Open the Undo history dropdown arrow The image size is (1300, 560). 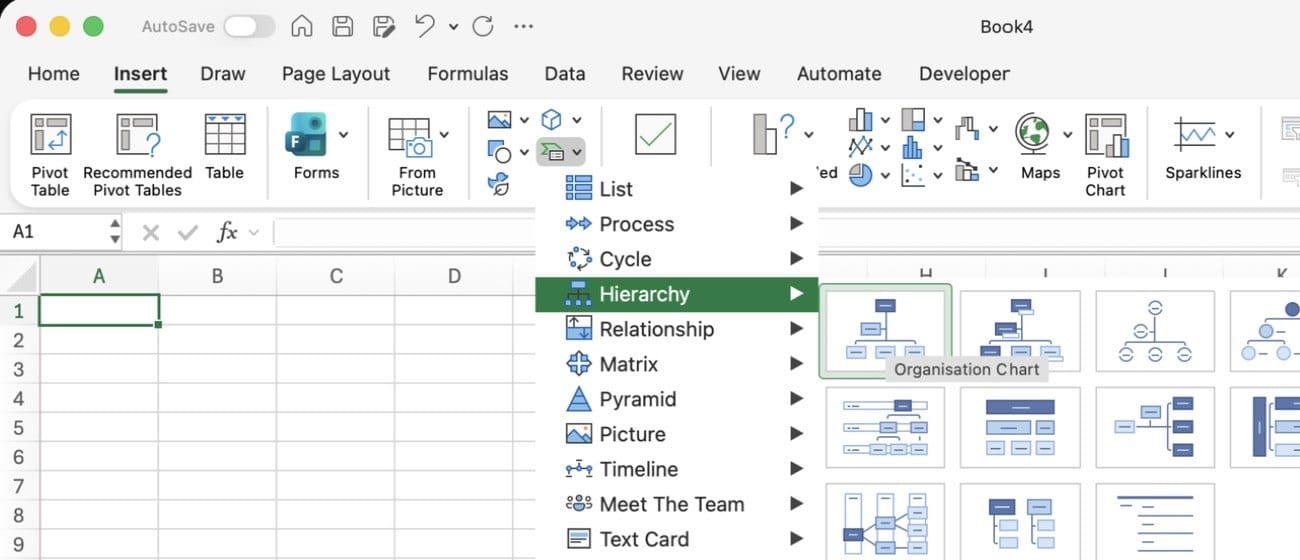tap(453, 27)
